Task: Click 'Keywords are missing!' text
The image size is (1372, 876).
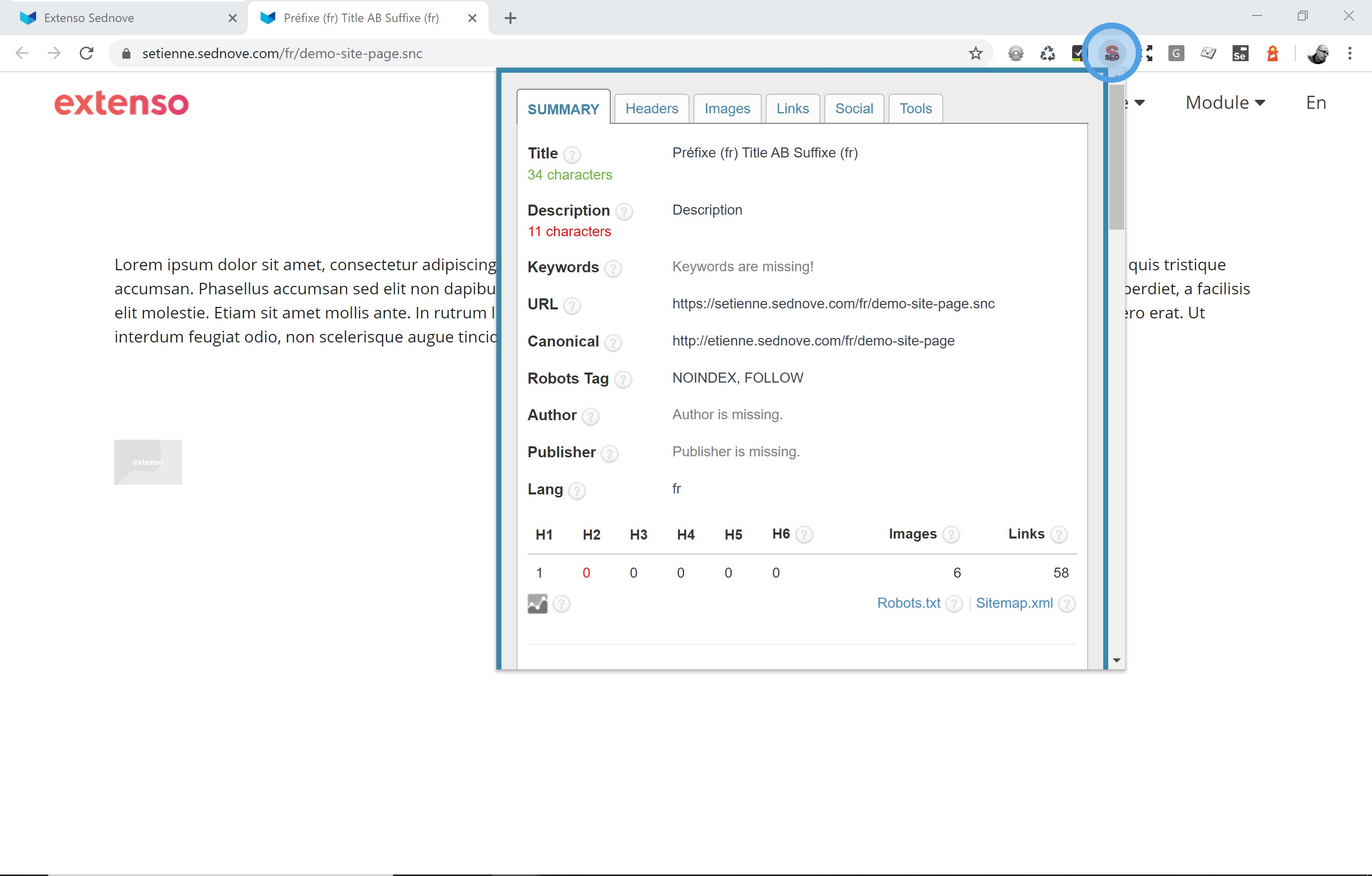Action: pyautogui.click(x=742, y=267)
